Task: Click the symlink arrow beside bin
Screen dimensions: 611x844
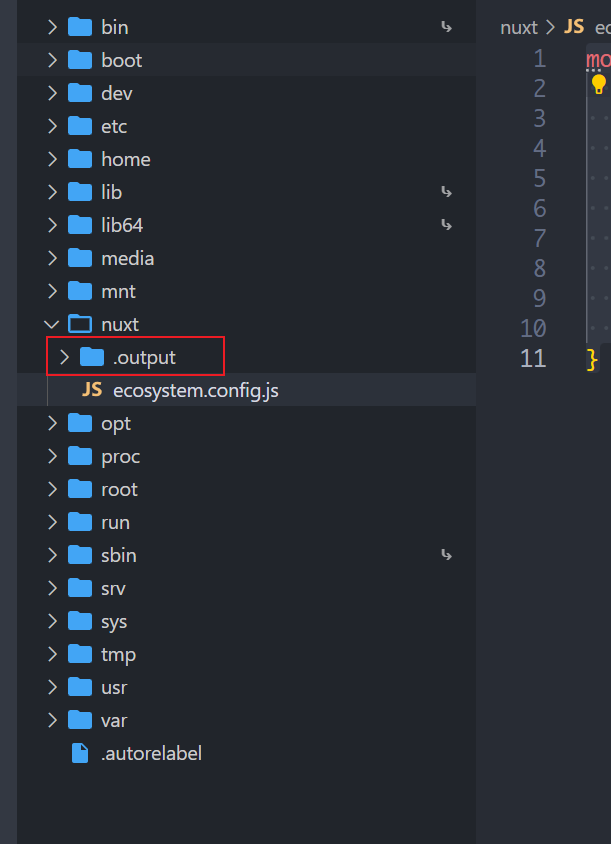Action: click(446, 27)
